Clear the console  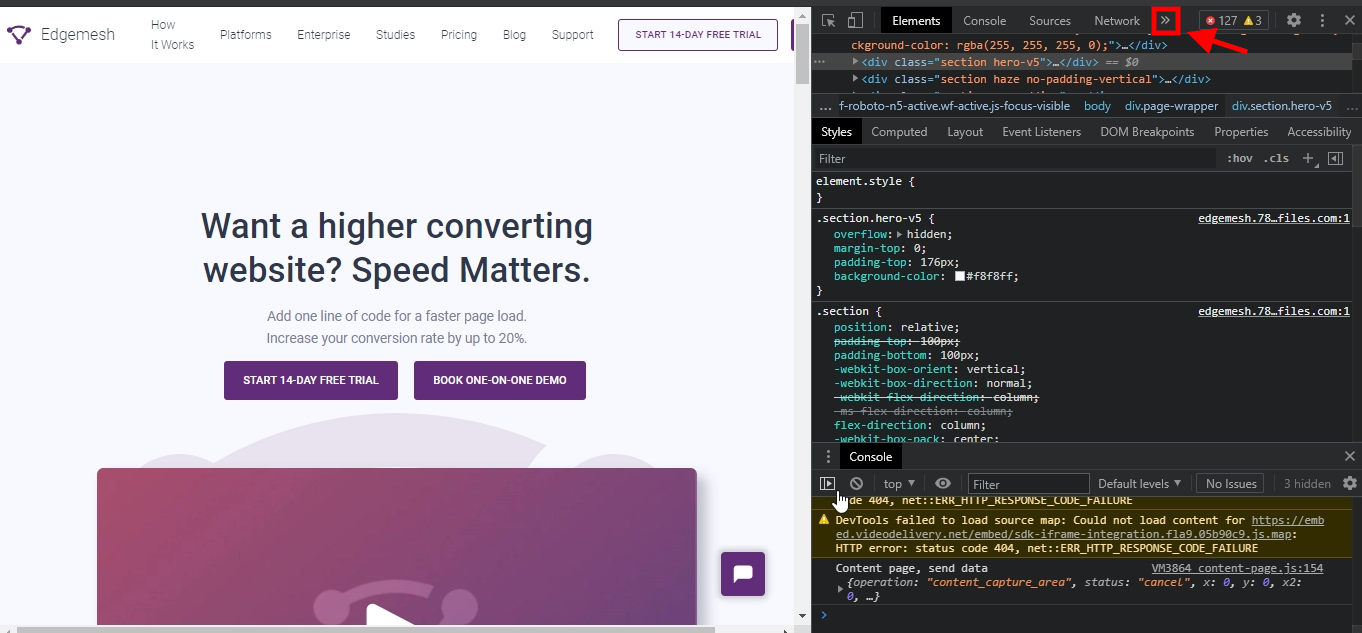point(856,483)
